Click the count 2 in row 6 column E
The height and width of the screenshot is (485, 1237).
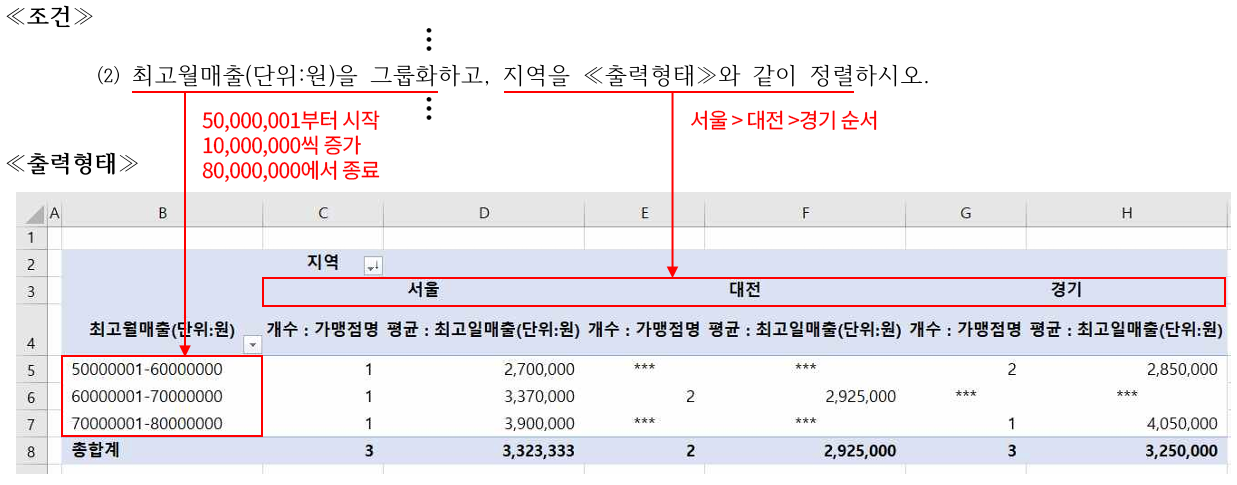pos(690,397)
